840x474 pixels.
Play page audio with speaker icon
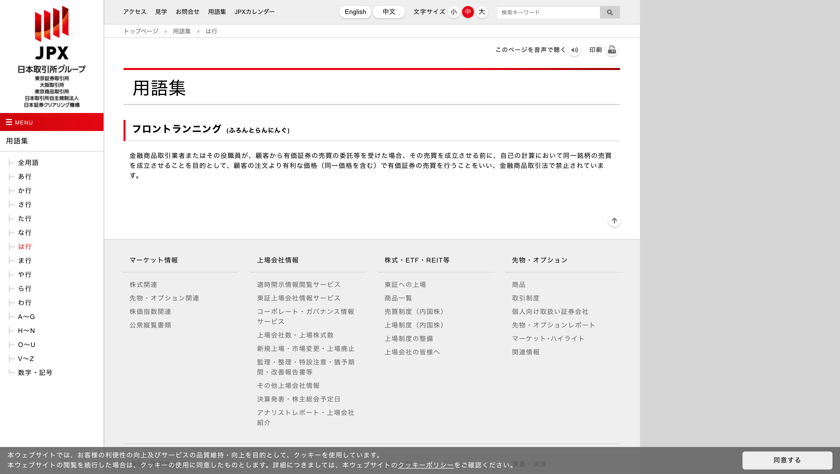(574, 50)
